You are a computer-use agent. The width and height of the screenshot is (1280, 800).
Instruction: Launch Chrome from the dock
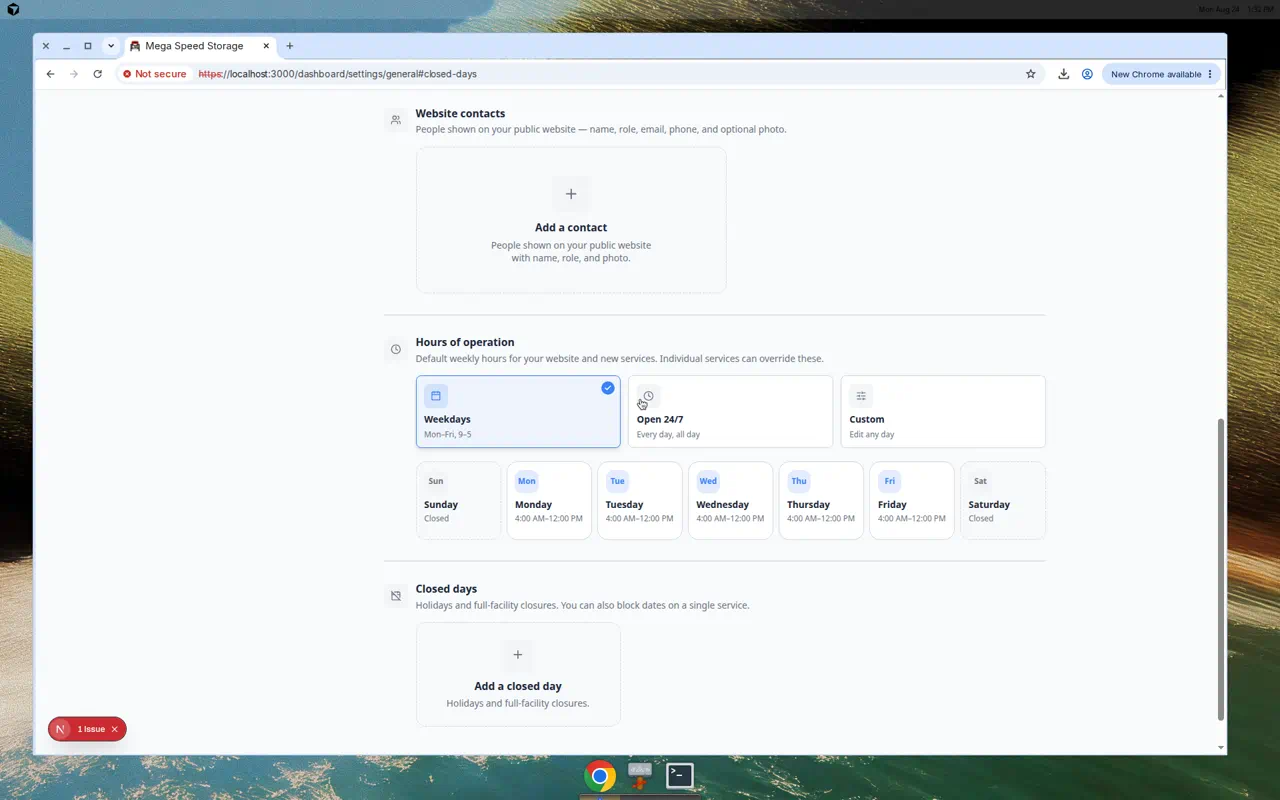point(600,776)
